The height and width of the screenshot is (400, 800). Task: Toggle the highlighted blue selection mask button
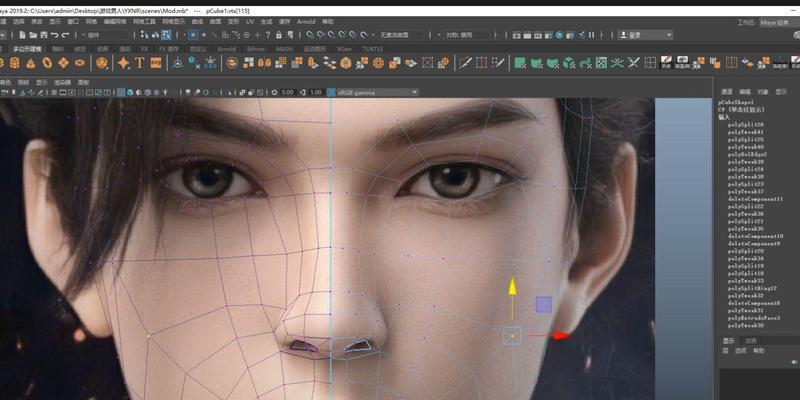[193, 35]
